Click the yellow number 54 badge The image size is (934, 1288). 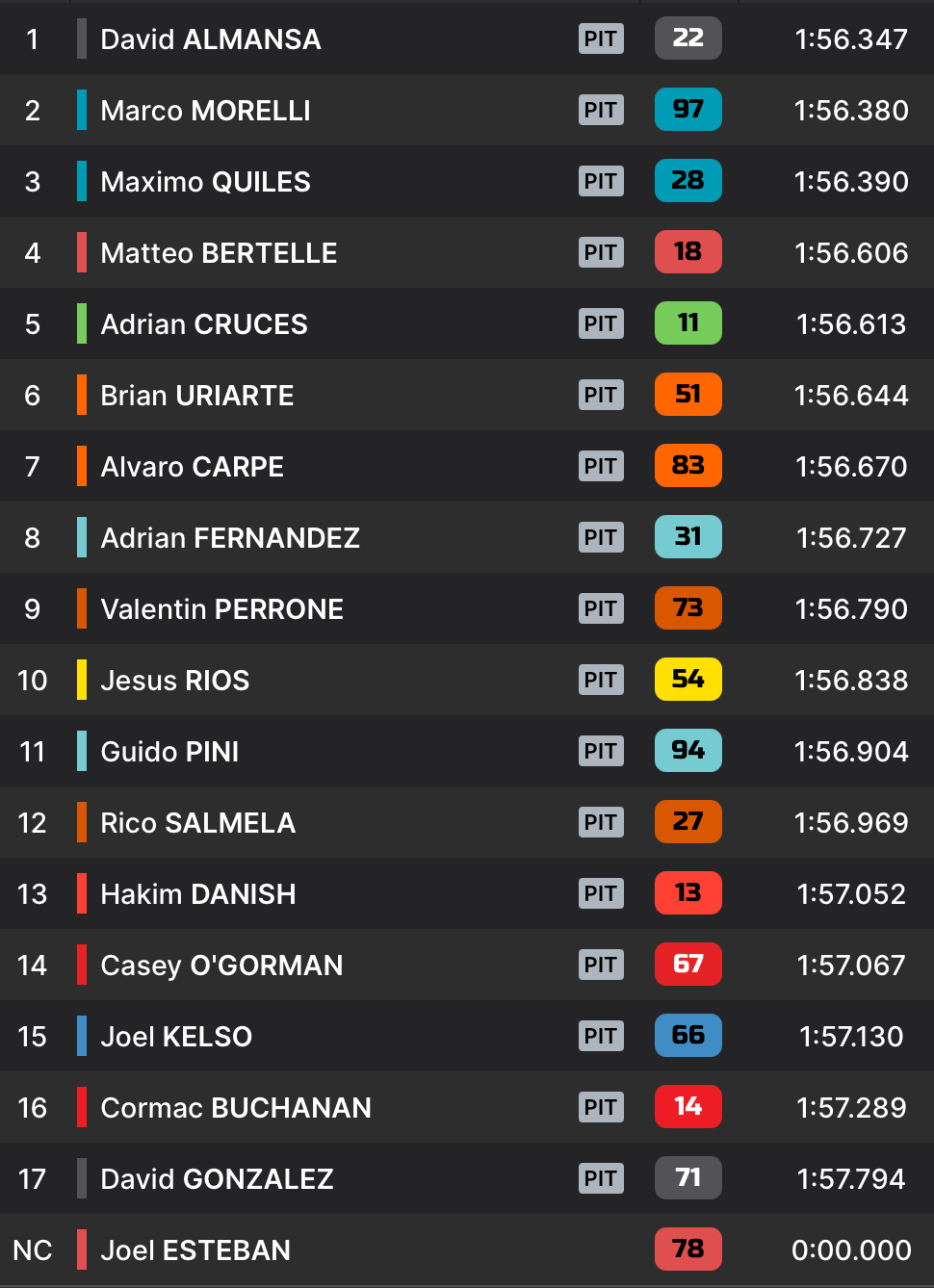click(688, 680)
